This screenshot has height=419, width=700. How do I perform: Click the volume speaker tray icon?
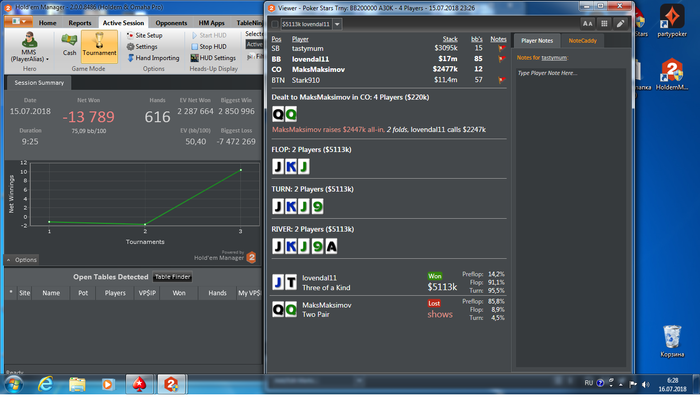pyautogui.click(x=645, y=384)
